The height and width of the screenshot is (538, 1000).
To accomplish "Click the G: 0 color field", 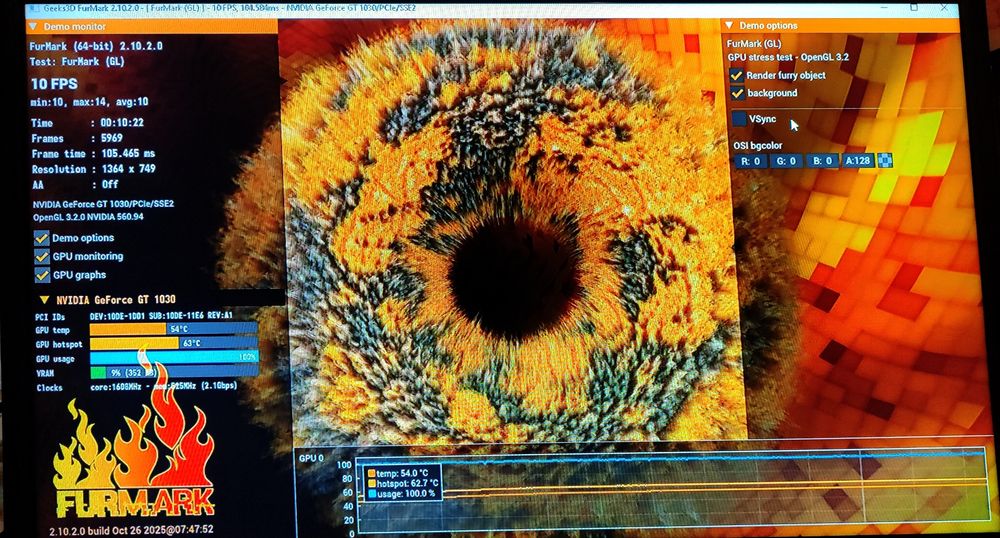I will pyautogui.click(x=786, y=161).
